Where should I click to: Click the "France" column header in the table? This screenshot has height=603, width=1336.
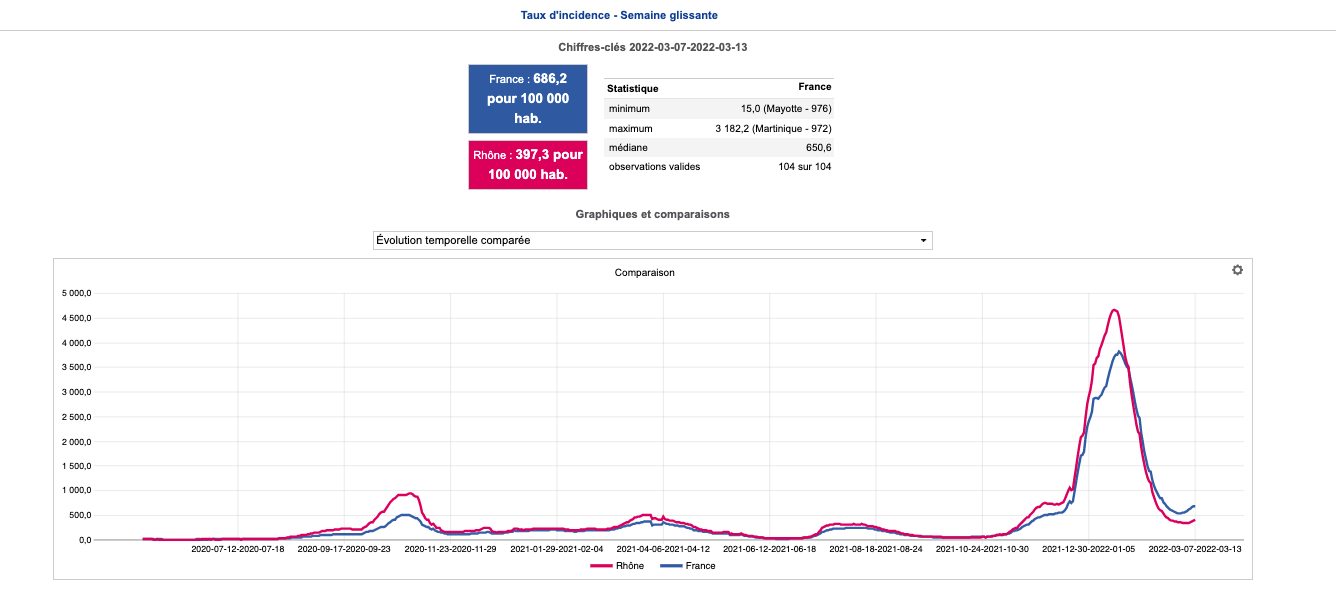coord(815,87)
